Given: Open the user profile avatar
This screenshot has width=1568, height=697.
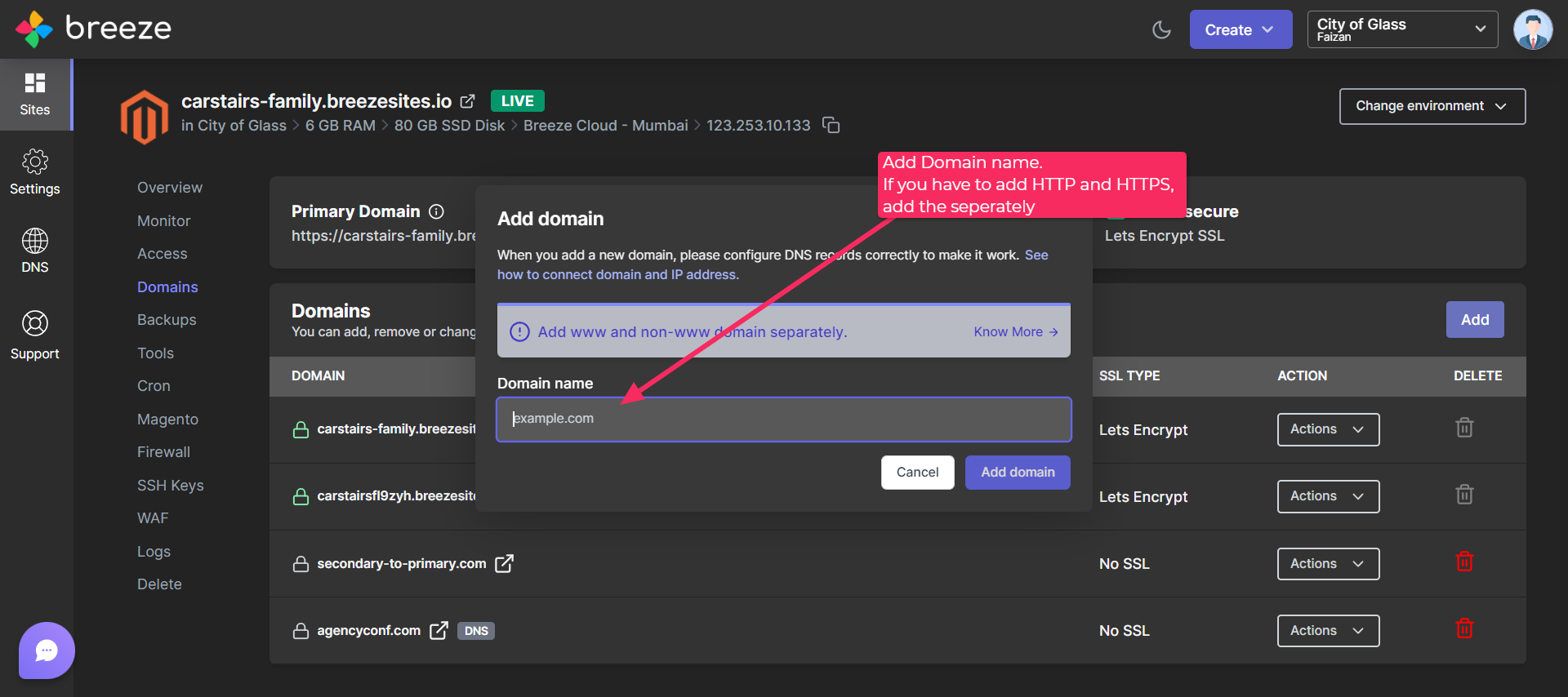Looking at the screenshot, I should 1533,30.
